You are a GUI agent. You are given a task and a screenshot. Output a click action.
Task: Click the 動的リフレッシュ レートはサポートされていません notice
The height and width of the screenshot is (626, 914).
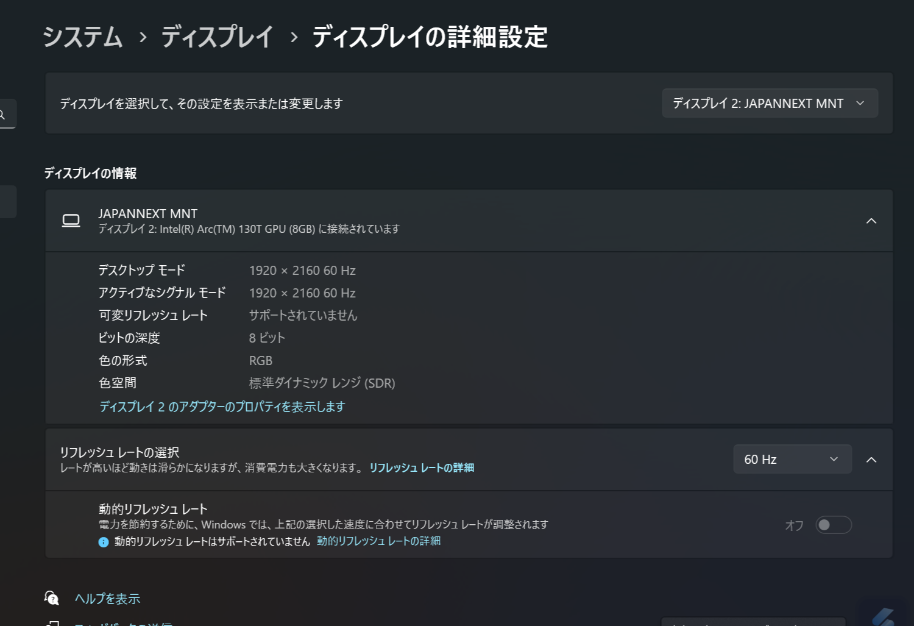[x=212, y=541]
